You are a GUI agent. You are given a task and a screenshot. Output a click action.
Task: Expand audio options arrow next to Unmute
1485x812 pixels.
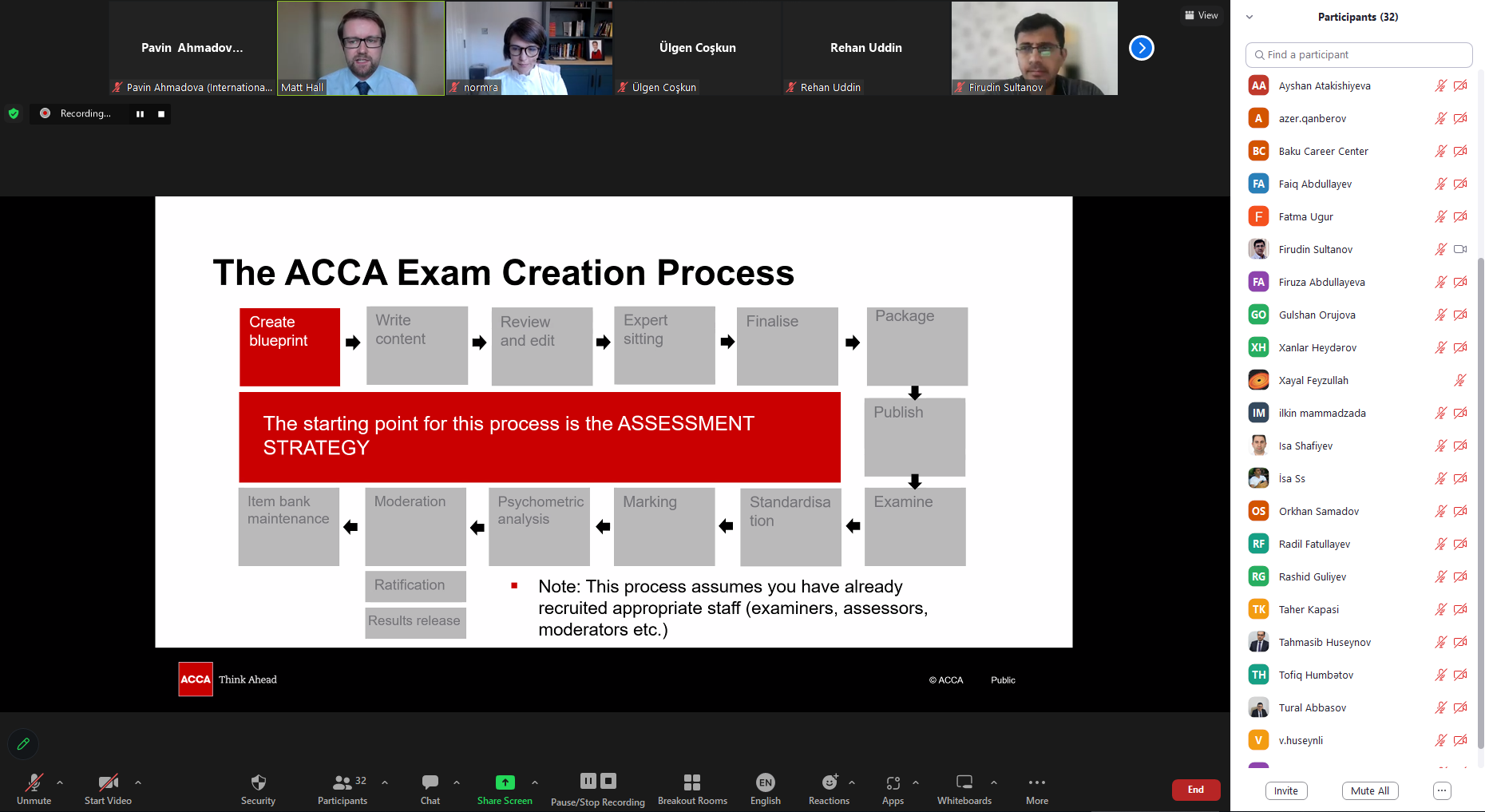(x=60, y=782)
